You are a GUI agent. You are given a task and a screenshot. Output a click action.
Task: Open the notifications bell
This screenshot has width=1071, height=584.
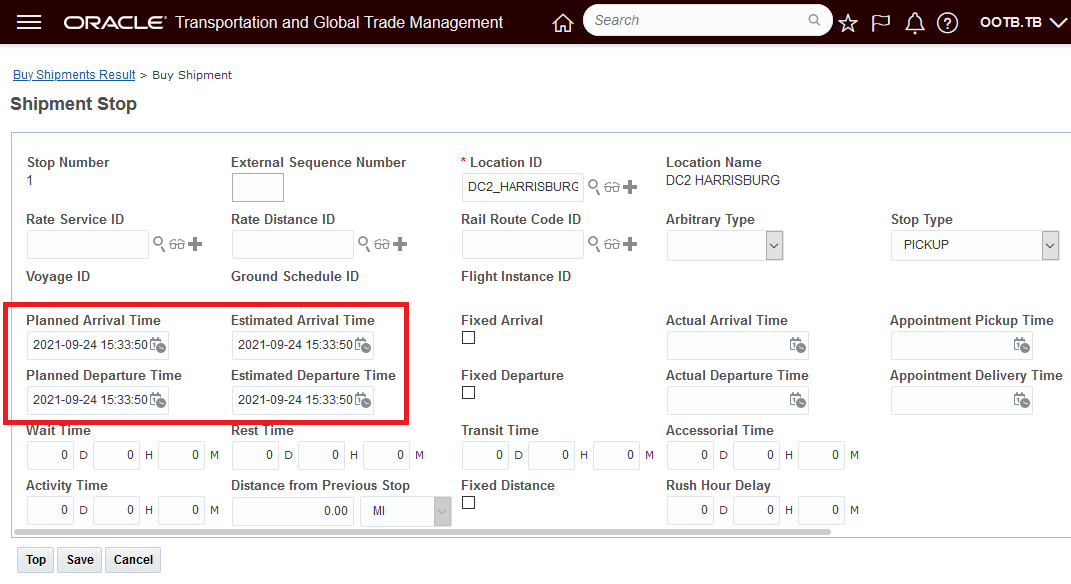[914, 22]
